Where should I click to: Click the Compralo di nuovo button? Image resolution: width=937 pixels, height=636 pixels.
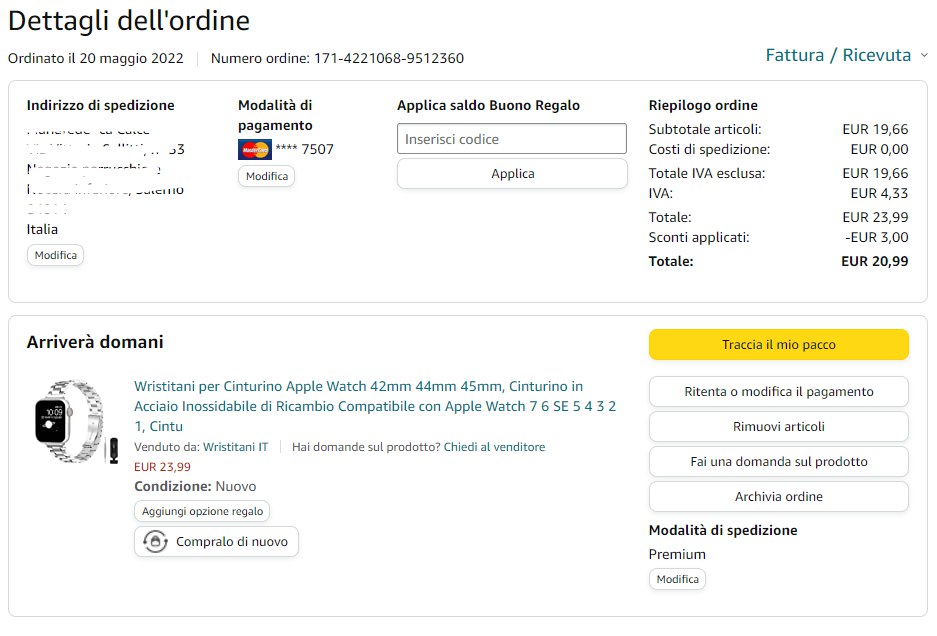coord(216,542)
